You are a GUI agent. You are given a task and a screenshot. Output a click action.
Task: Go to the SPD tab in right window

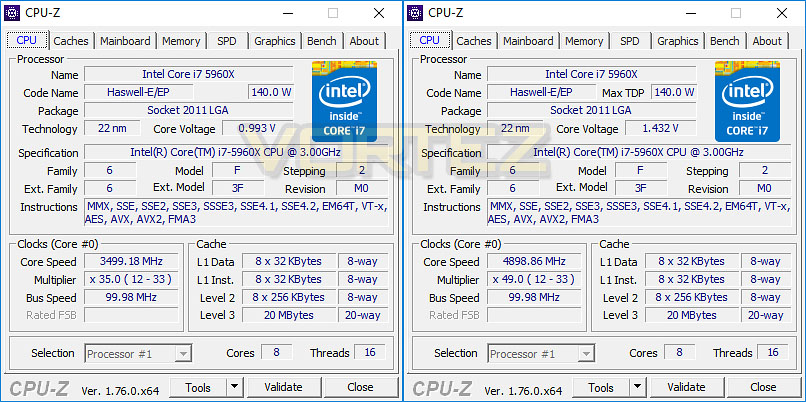coord(629,41)
